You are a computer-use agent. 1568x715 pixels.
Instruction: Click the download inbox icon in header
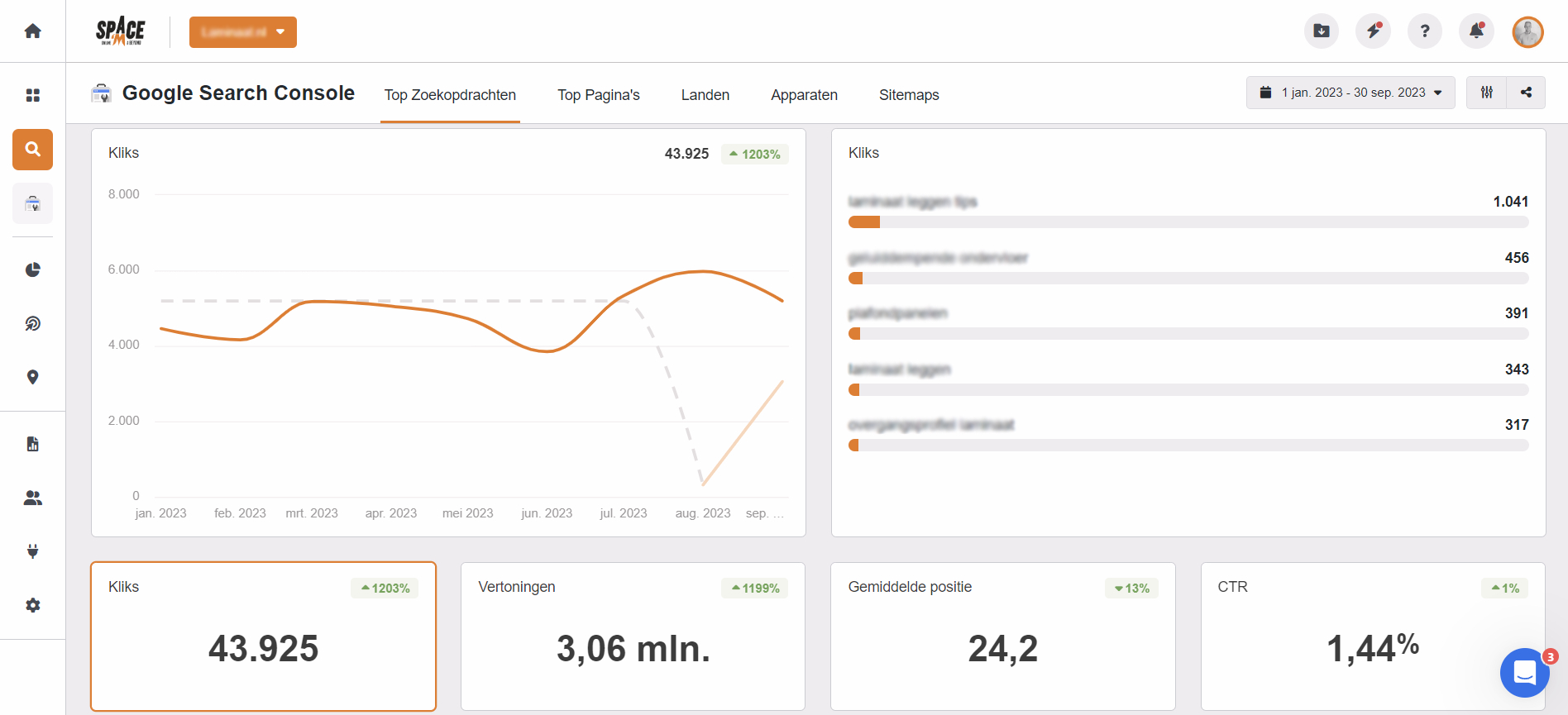coord(1322,31)
